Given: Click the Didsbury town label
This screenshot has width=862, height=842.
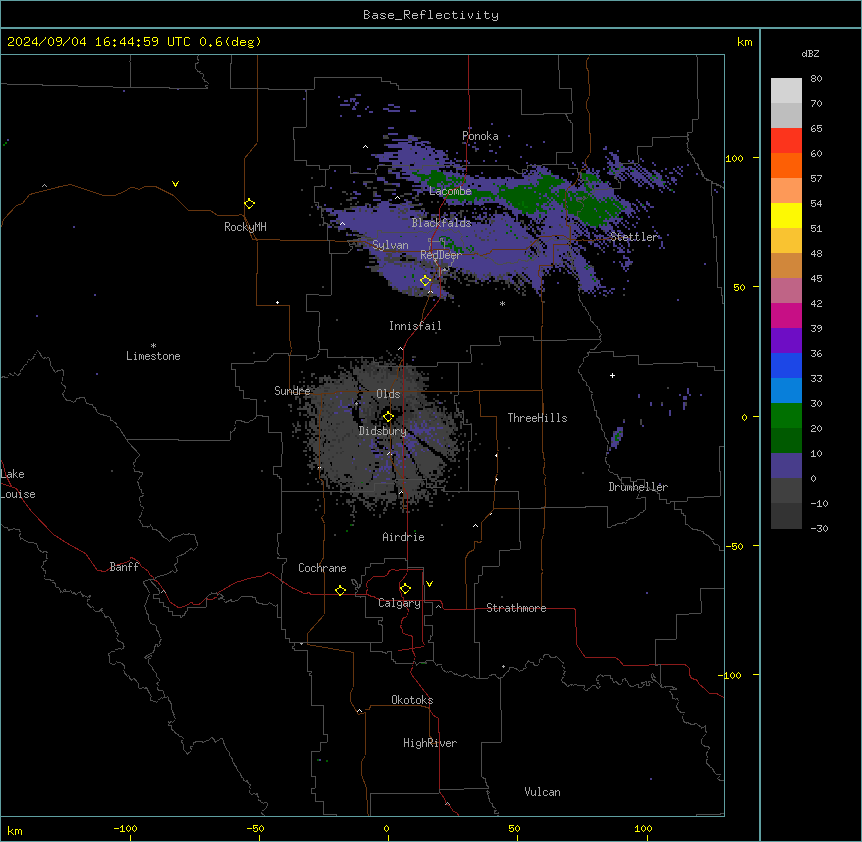Looking at the screenshot, I should coord(383,431).
